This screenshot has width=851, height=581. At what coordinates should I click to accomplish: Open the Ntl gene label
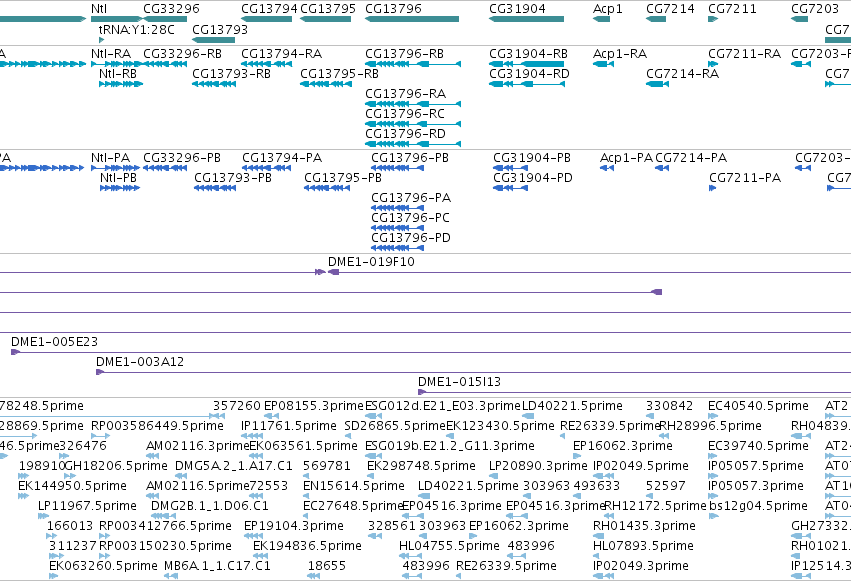coord(99,9)
